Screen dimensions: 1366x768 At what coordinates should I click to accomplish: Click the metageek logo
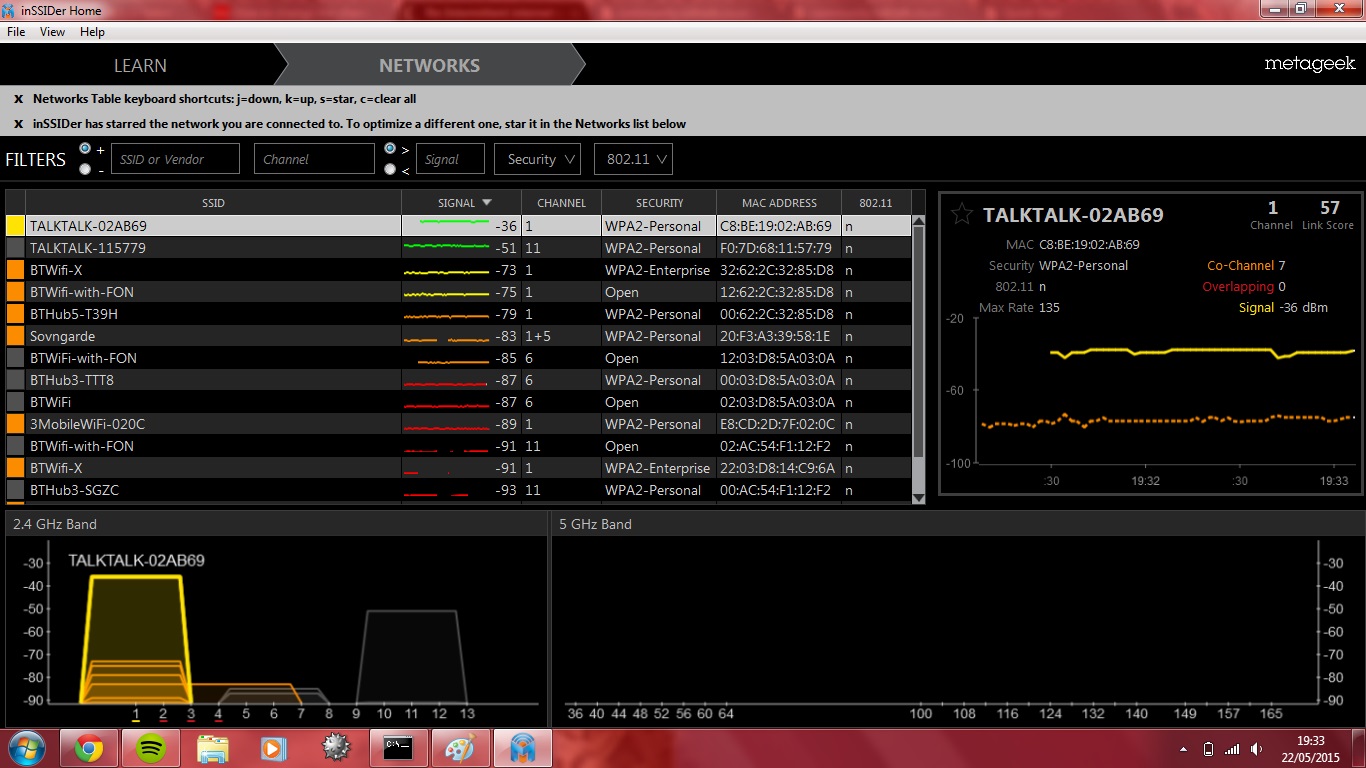[1309, 64]
